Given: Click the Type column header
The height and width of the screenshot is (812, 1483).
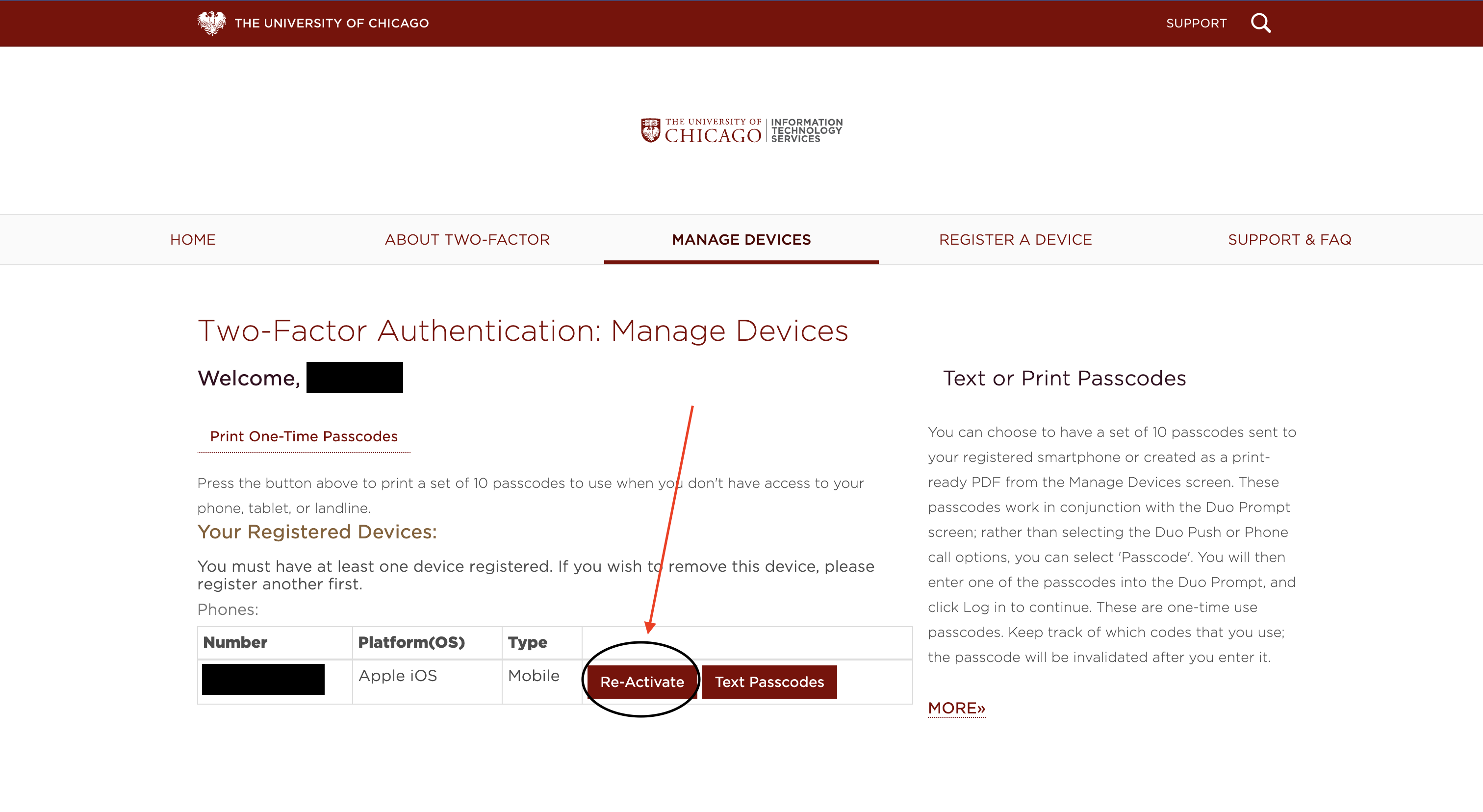Looking at the screenshot, I should tap(527, 643).
